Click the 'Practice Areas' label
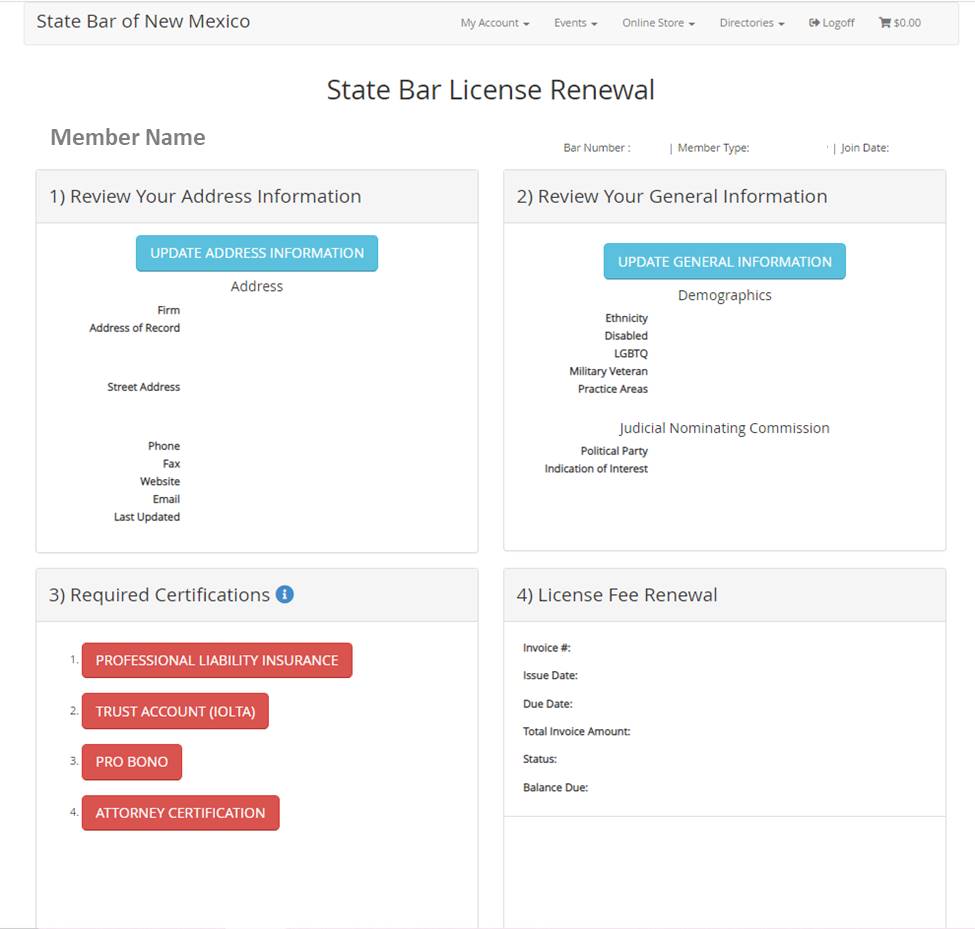 pyautogui.click(x=612, y=389)
